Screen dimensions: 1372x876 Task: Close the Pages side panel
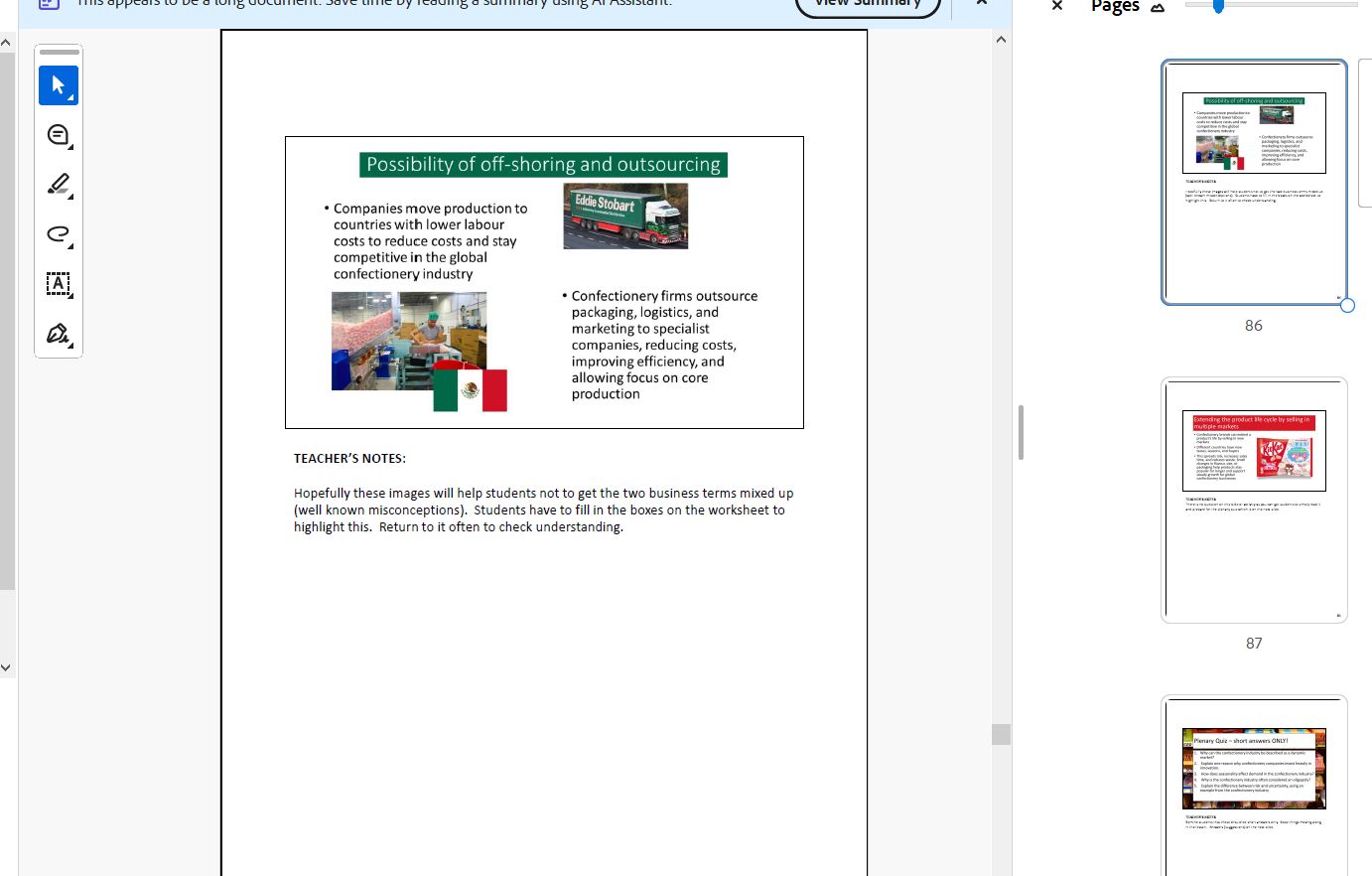[1056, 6]
